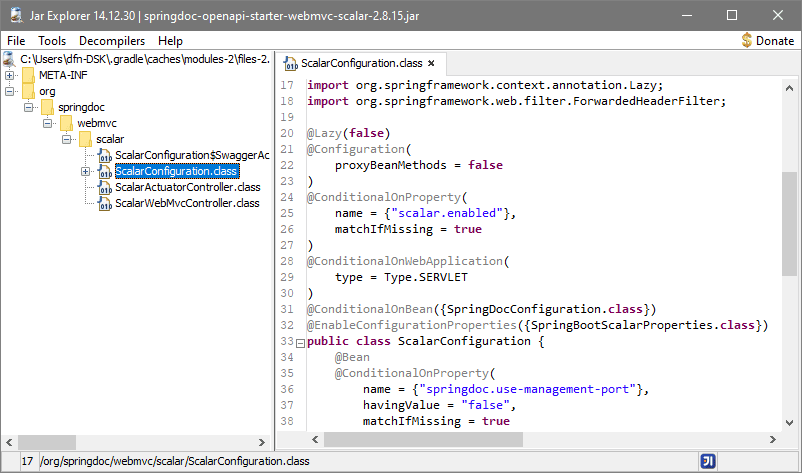Screen dimensions: 802x473
Task: Click the jar root path node
Action: pos(145,59)
